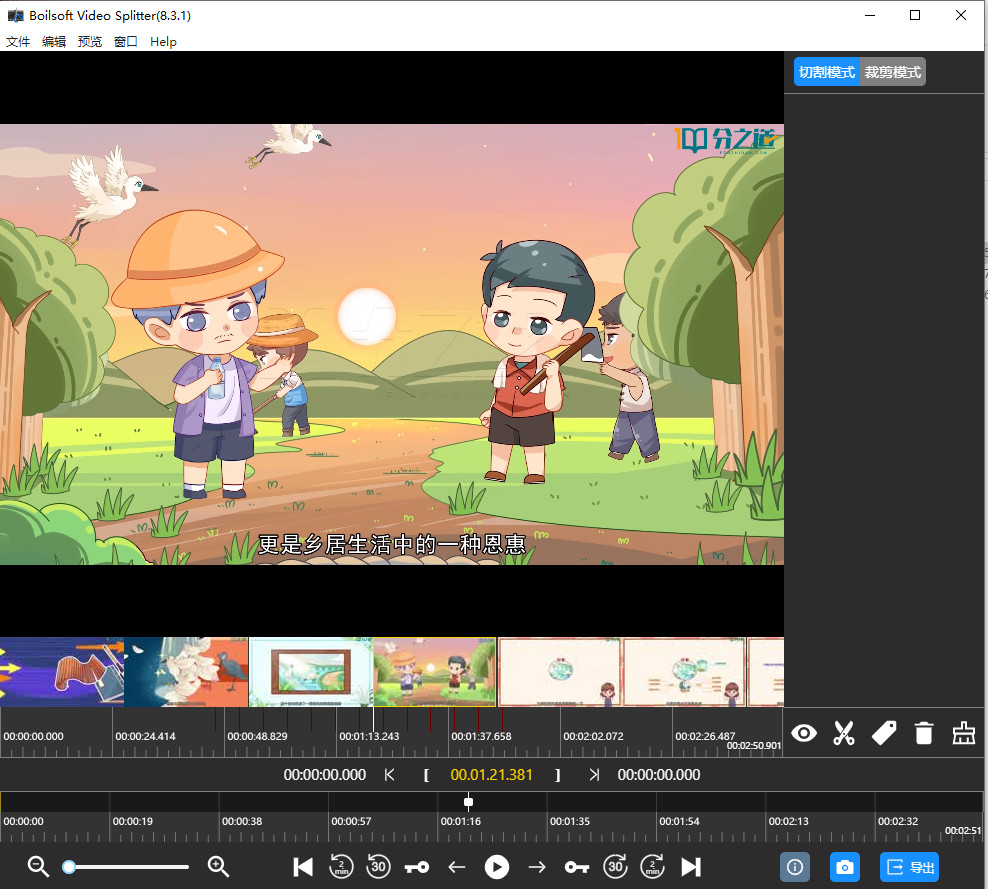
Task: Open the 编辑 menu
Action: [x=54, y=42]
